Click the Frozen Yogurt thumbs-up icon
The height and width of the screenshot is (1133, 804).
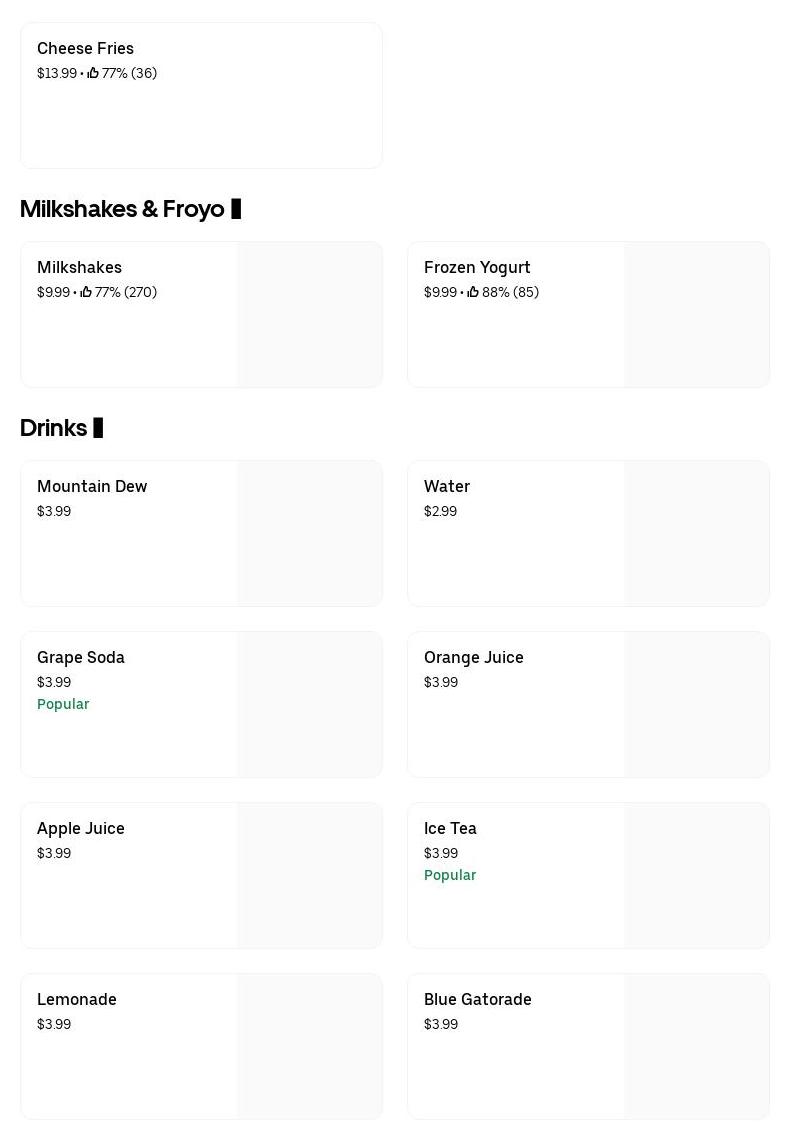click(x=473, y=292)
